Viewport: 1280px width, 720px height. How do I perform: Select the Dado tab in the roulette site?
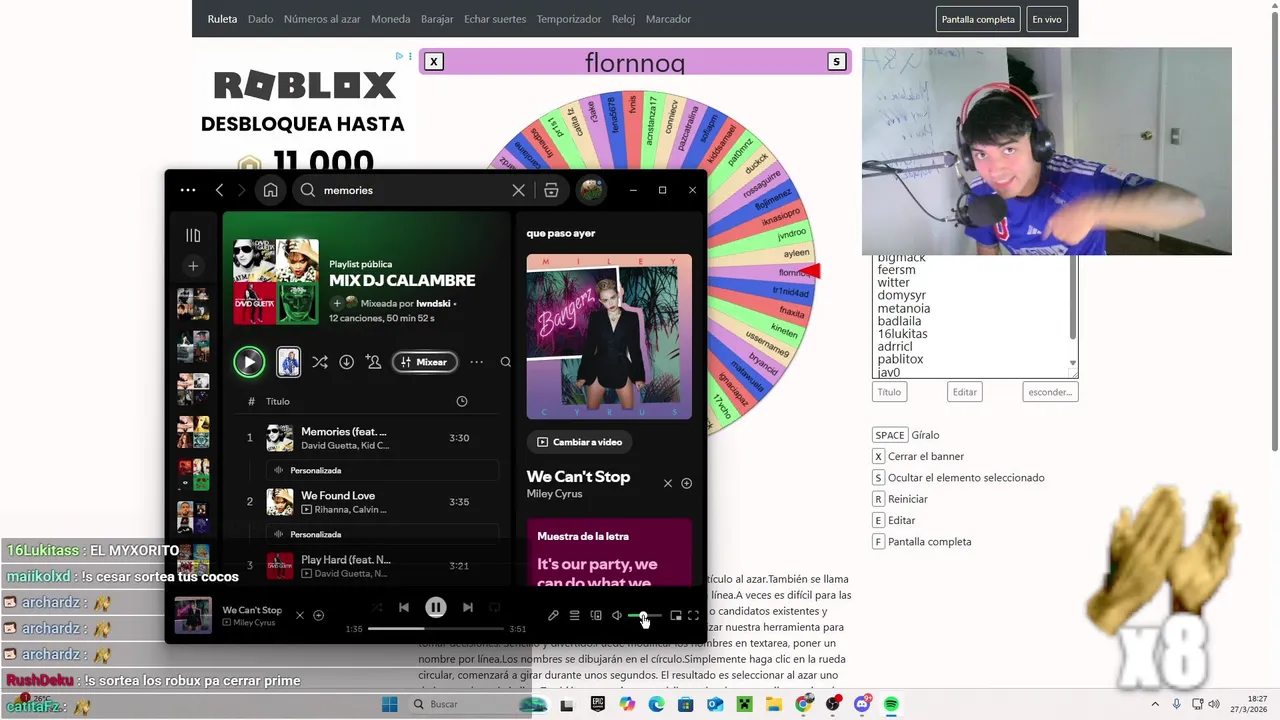261,19
